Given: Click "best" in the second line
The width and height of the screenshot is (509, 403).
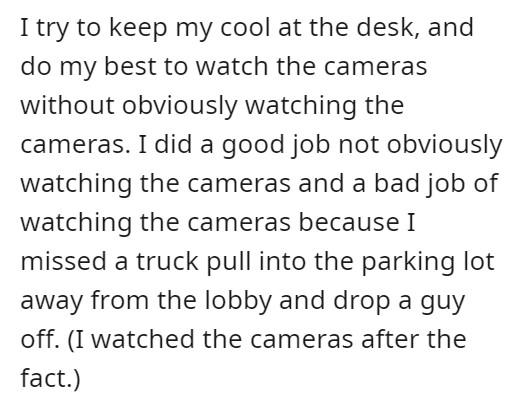Looking at the screenshot, I should (130, 66).
